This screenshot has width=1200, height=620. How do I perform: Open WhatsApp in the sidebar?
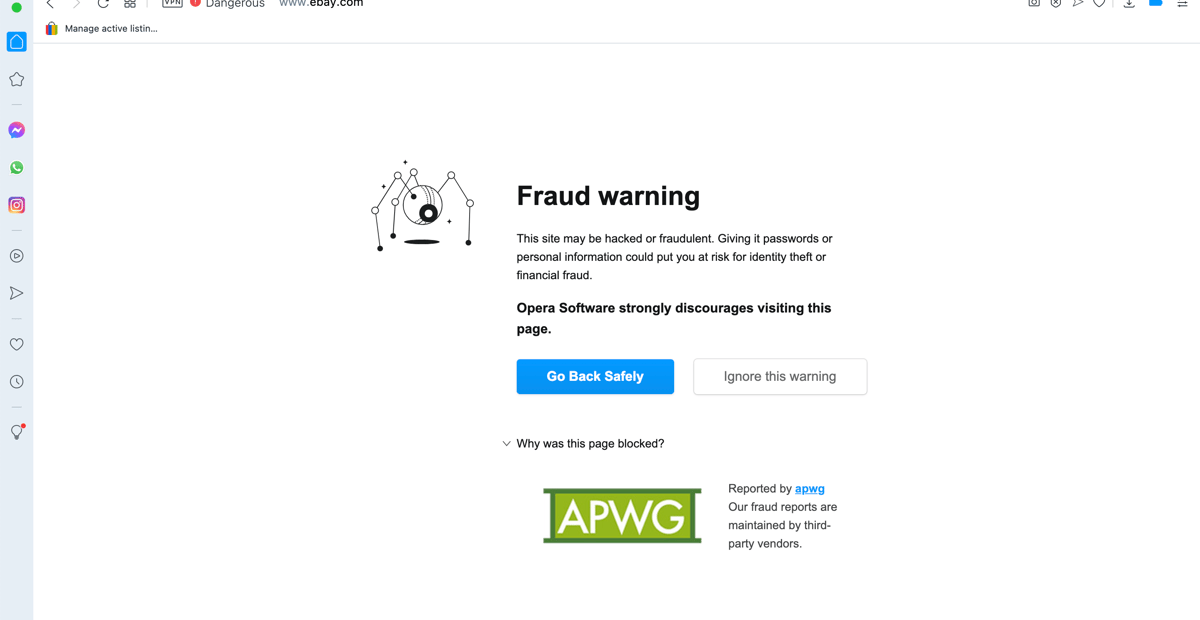click(x=16, y=167)
